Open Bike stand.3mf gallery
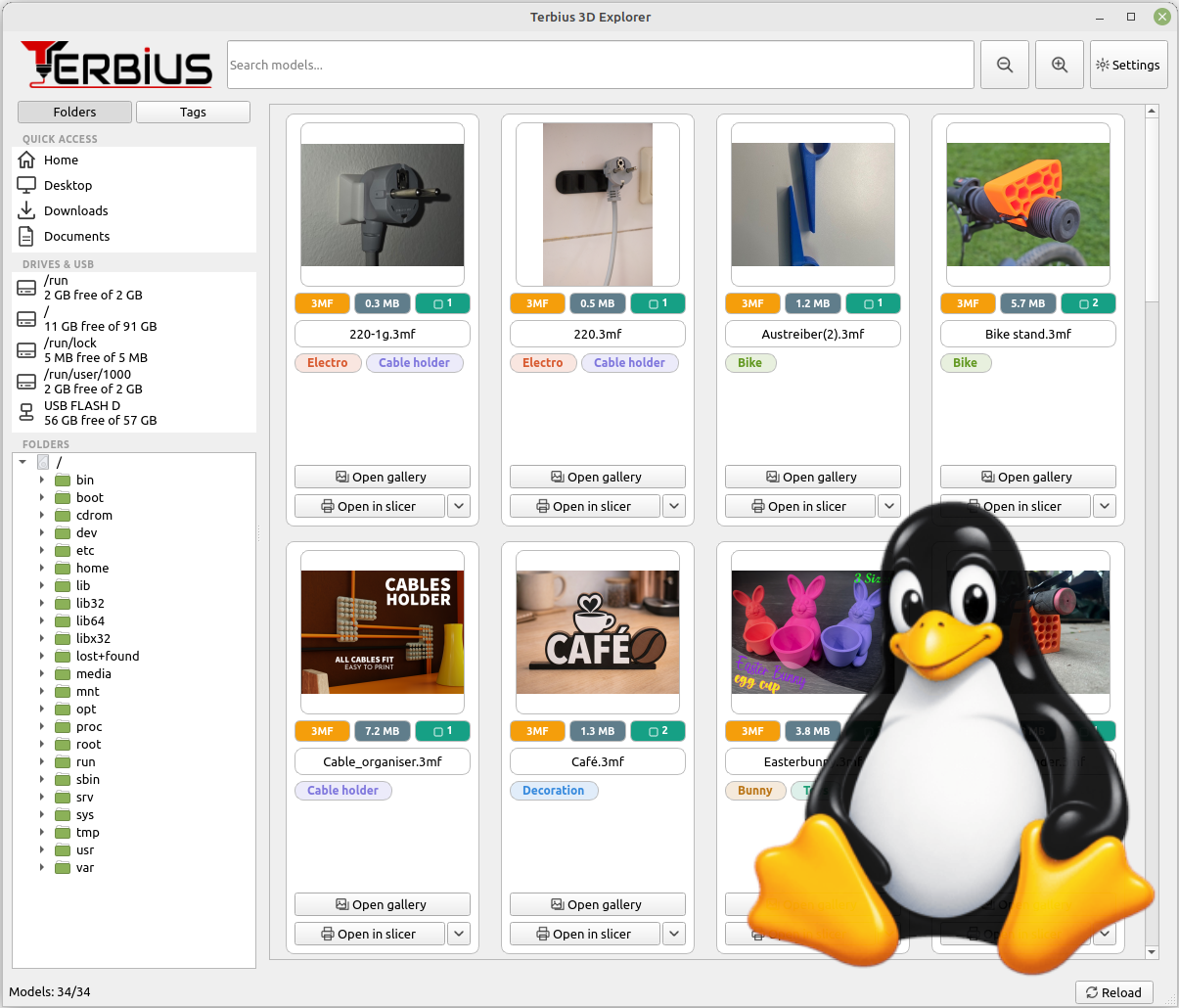Screen dimensions: 1179x1008 [1028, 477]
